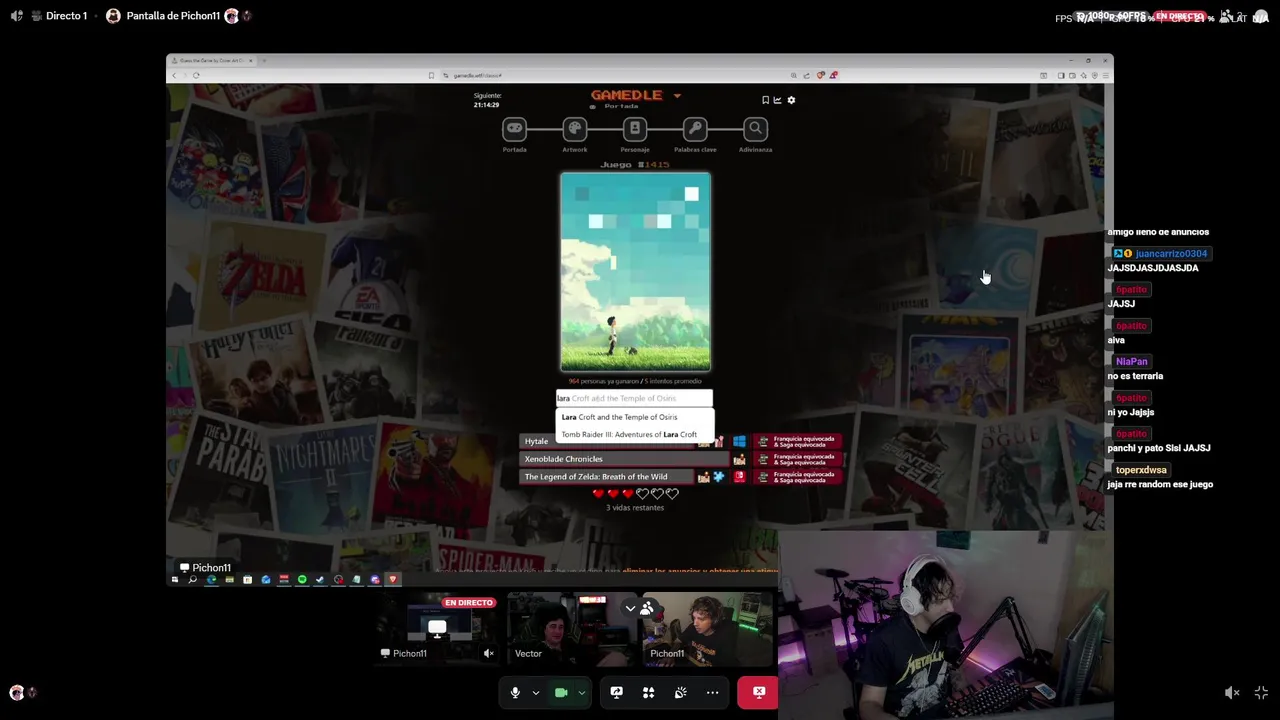The image size is (1280, 720).
Task: Click the red disconnect call button
Action: tap(758, 692)
